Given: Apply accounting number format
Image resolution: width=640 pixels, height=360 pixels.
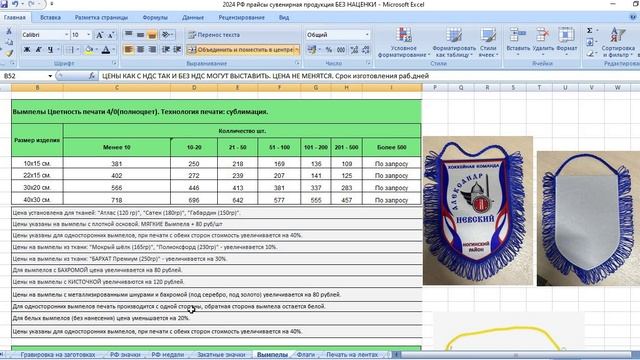Looking at the screenshot, I should [x=312, y=50].
